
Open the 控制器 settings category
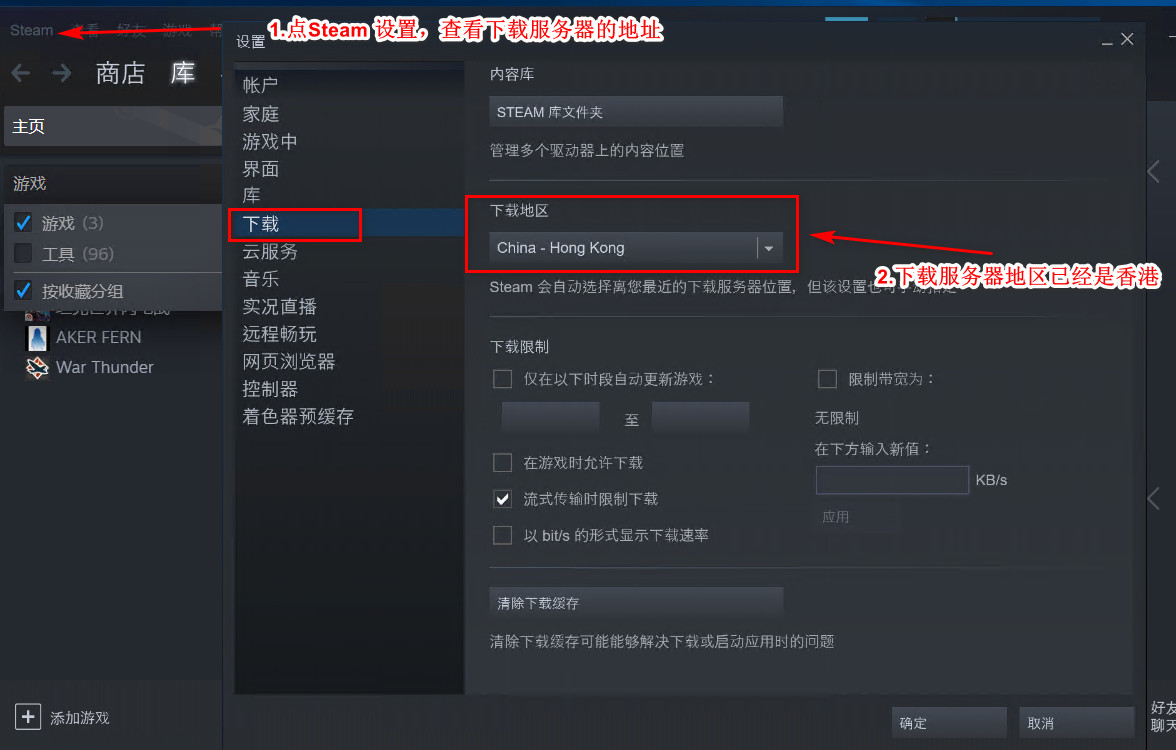270,388
